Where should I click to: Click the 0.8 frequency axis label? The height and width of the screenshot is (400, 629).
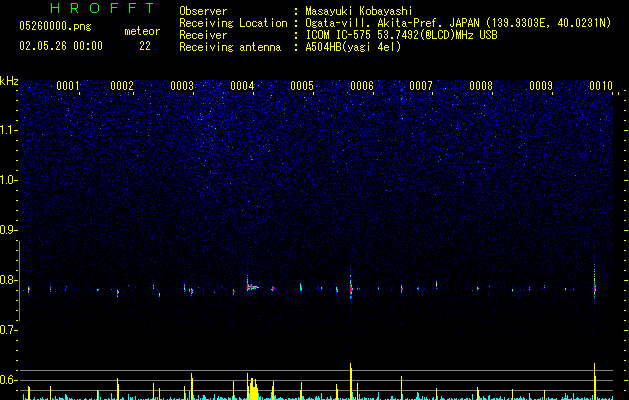(x=8, y=280)
